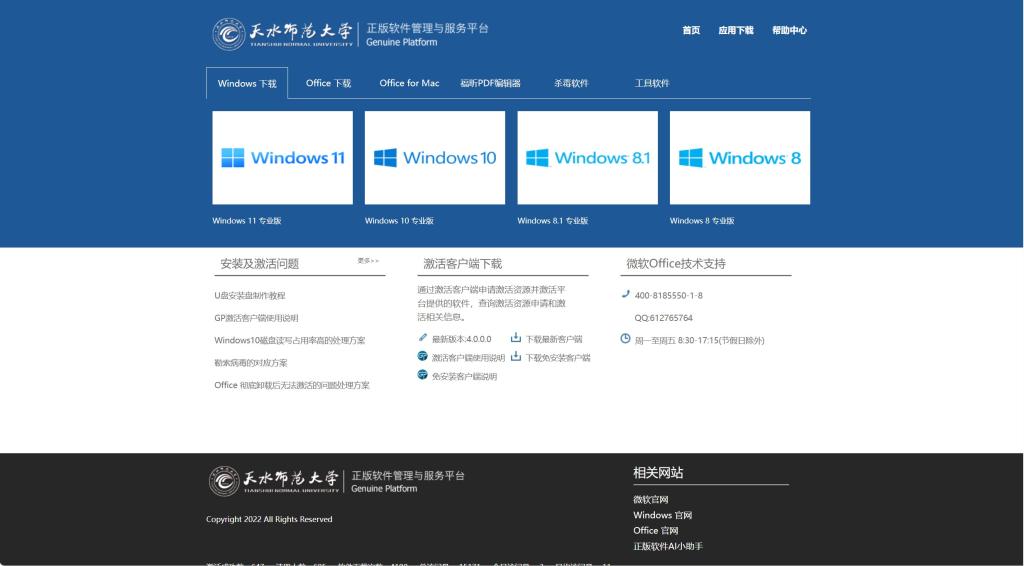Image resolution: width=1024 pixels, height=566 pixels.
Task: Open 微软官网 in footer links
Action: (x=650, y=499)
